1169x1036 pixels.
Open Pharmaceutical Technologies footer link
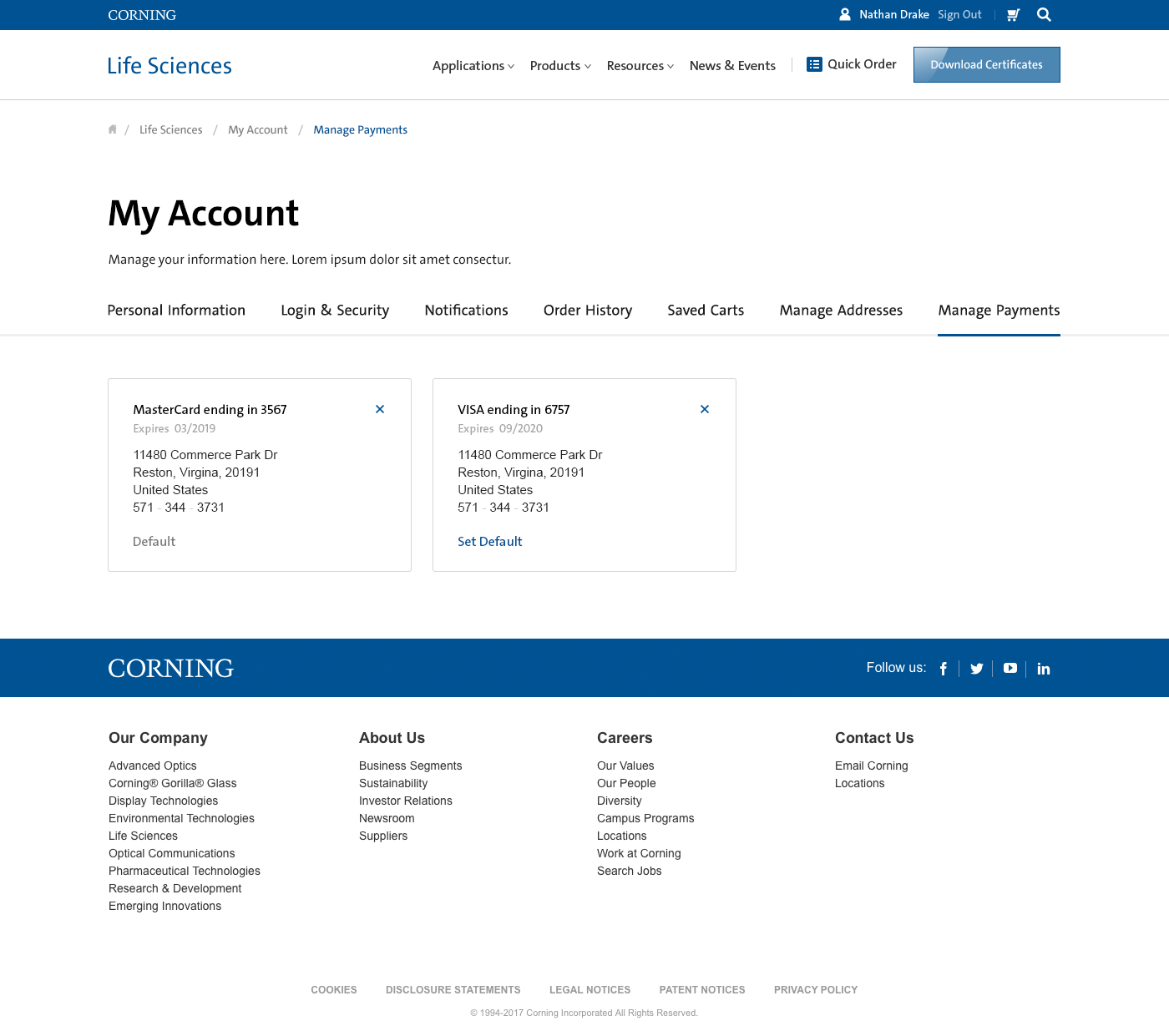tap(185, 871)
